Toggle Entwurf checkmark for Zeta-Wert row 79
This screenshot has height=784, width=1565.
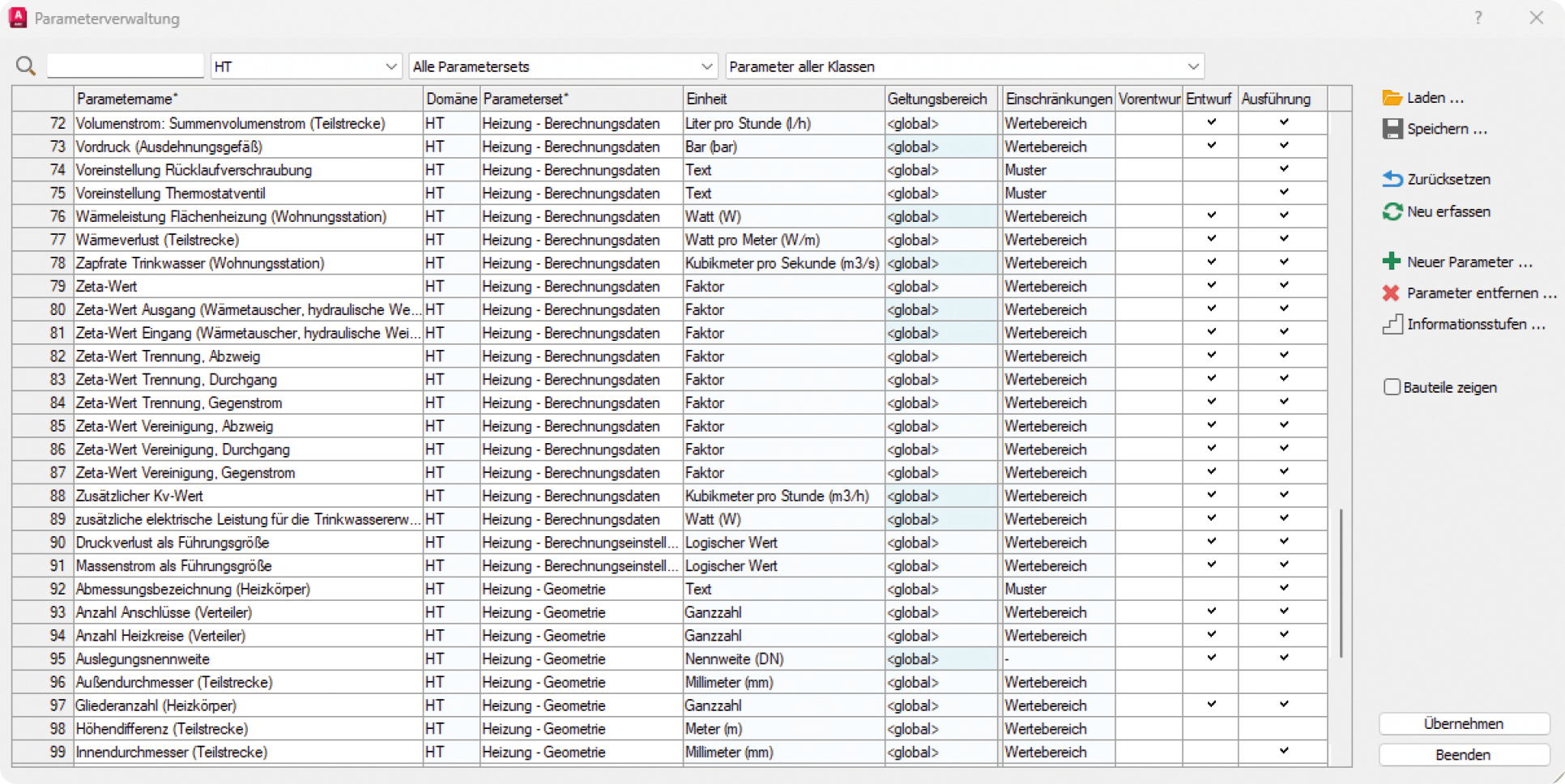coord(1211,286)
